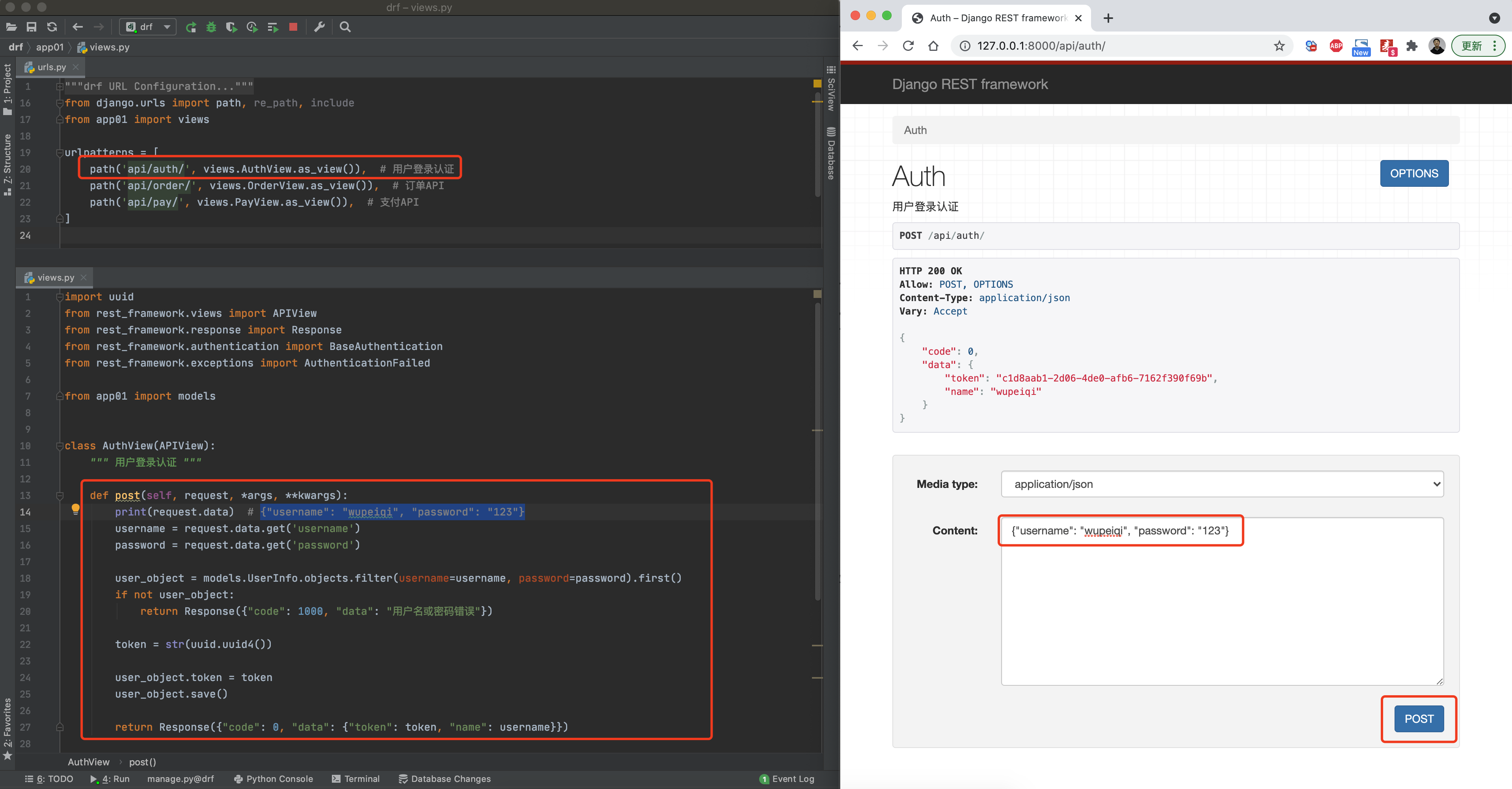Click the blue OPTIONS button
Screen dimensions: 1512x789
pos(1413,174)
